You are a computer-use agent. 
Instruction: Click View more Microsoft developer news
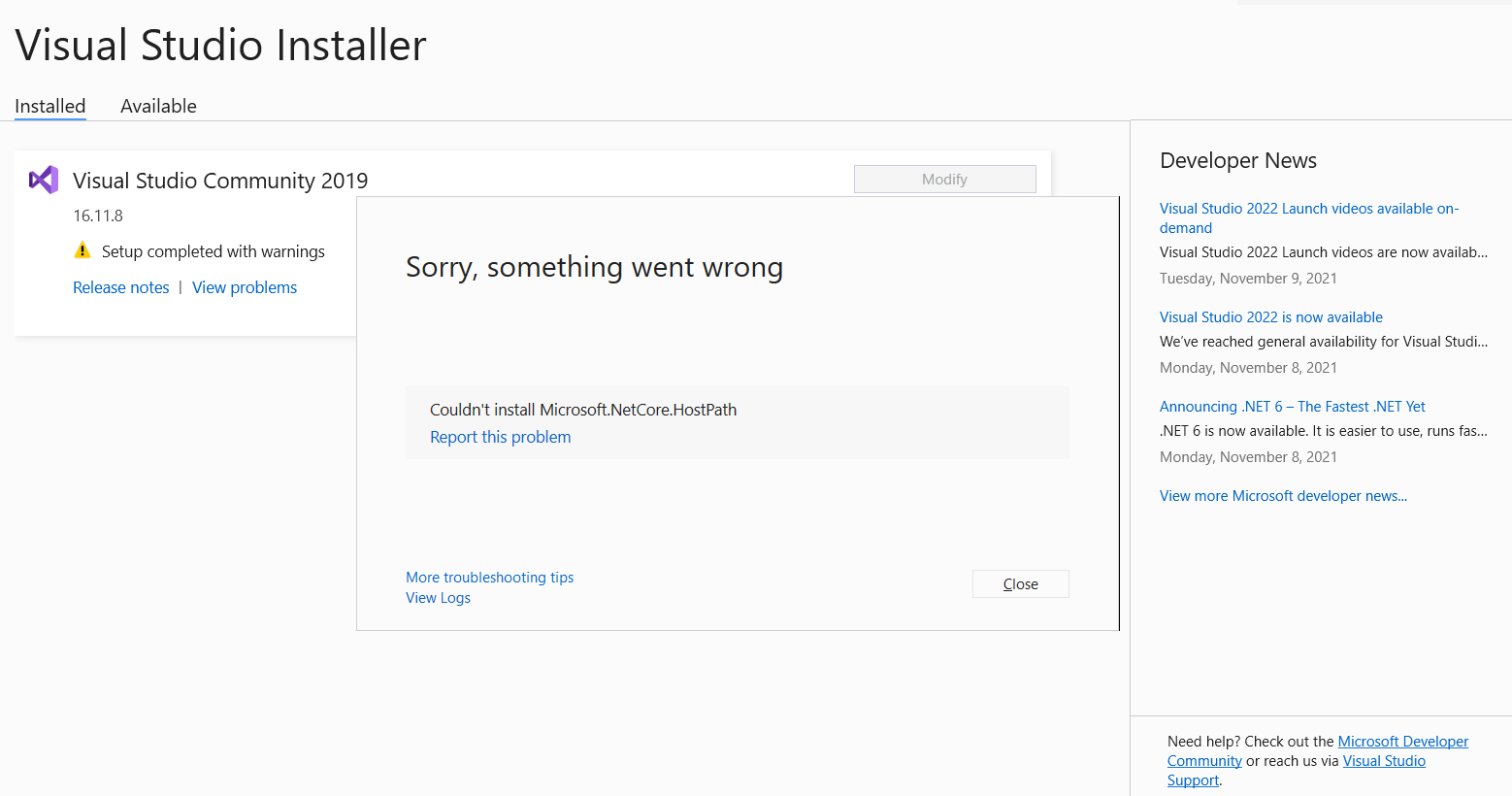click(1283, 496)
